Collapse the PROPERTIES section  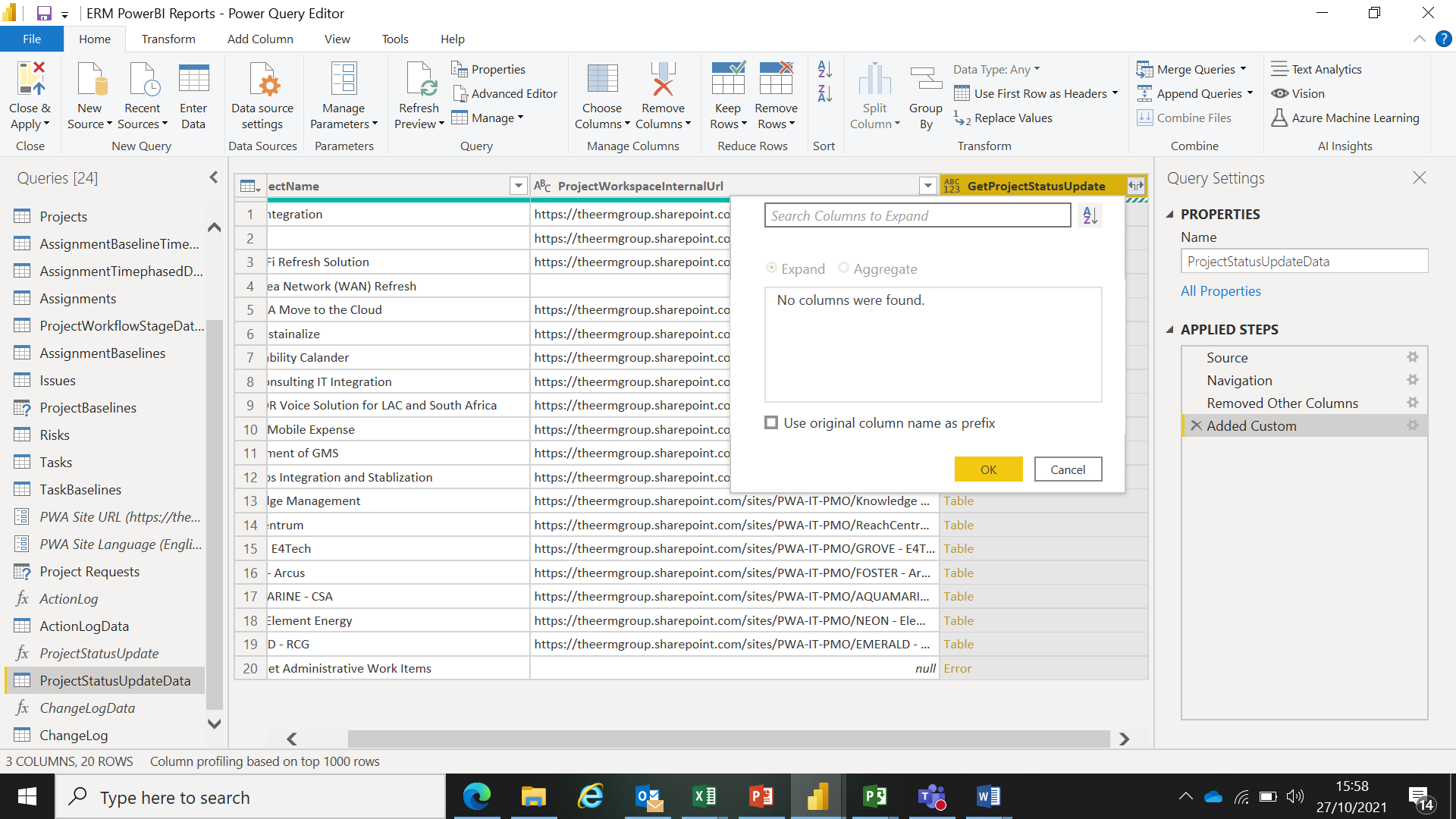1169,215
